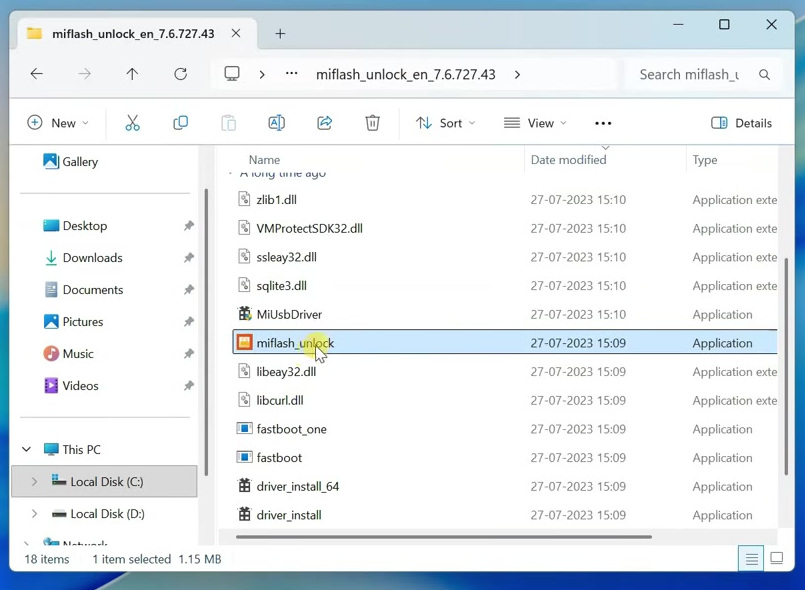Click the pin icon next to Downloads
Image resolution: width=805 pixels, height=590 pixels.
(189, 257)
